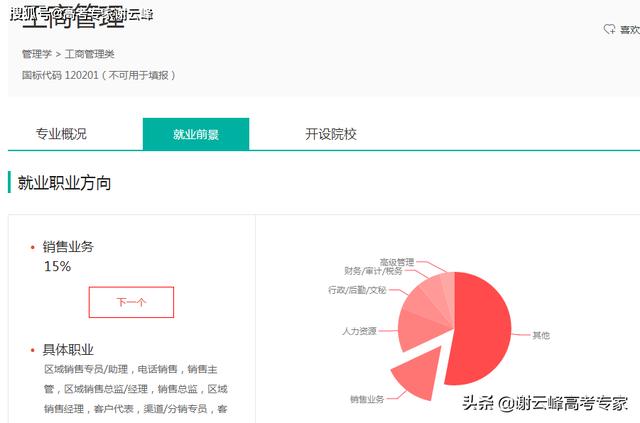Switch to the 专业概况 tab
The image size is (640, 423).
[x=61, y=134]
